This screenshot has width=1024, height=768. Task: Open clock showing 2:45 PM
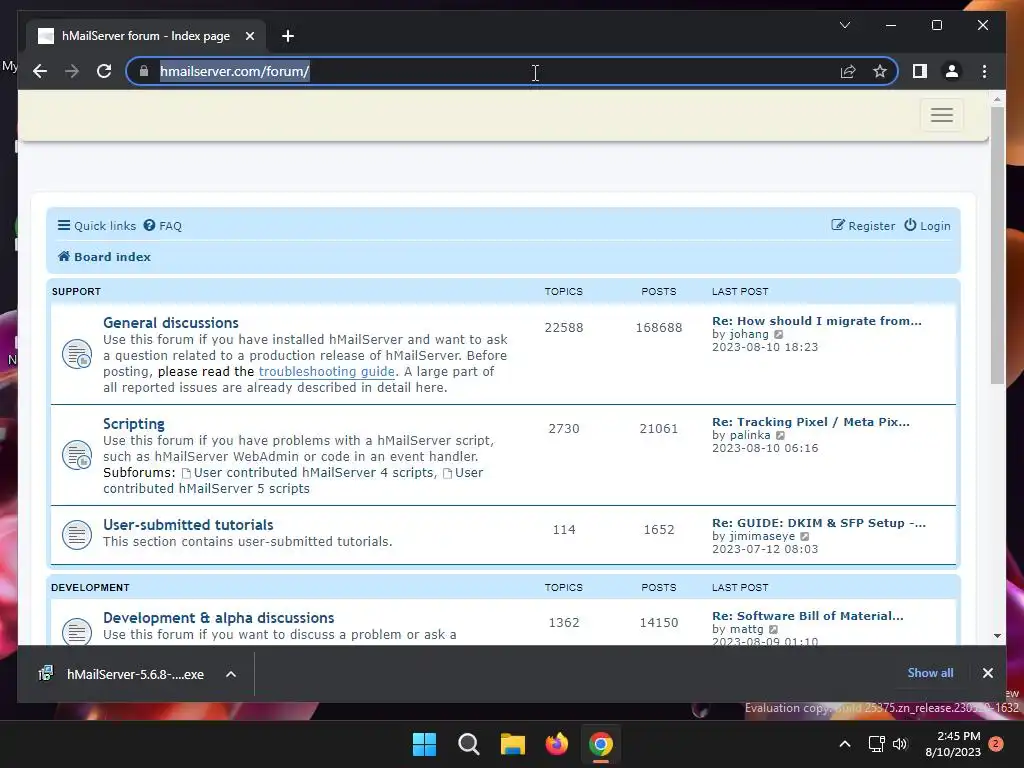click(953, 744)
